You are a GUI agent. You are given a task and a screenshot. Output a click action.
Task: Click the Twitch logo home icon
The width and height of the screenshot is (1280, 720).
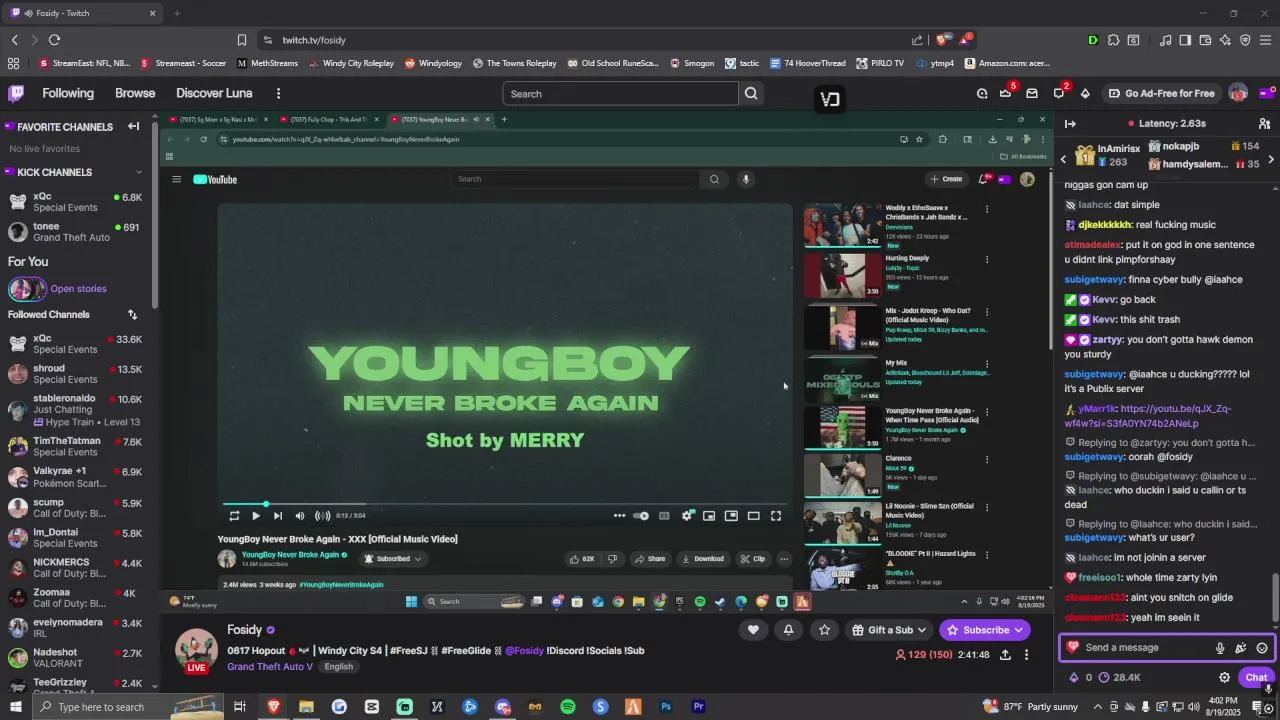16,93
